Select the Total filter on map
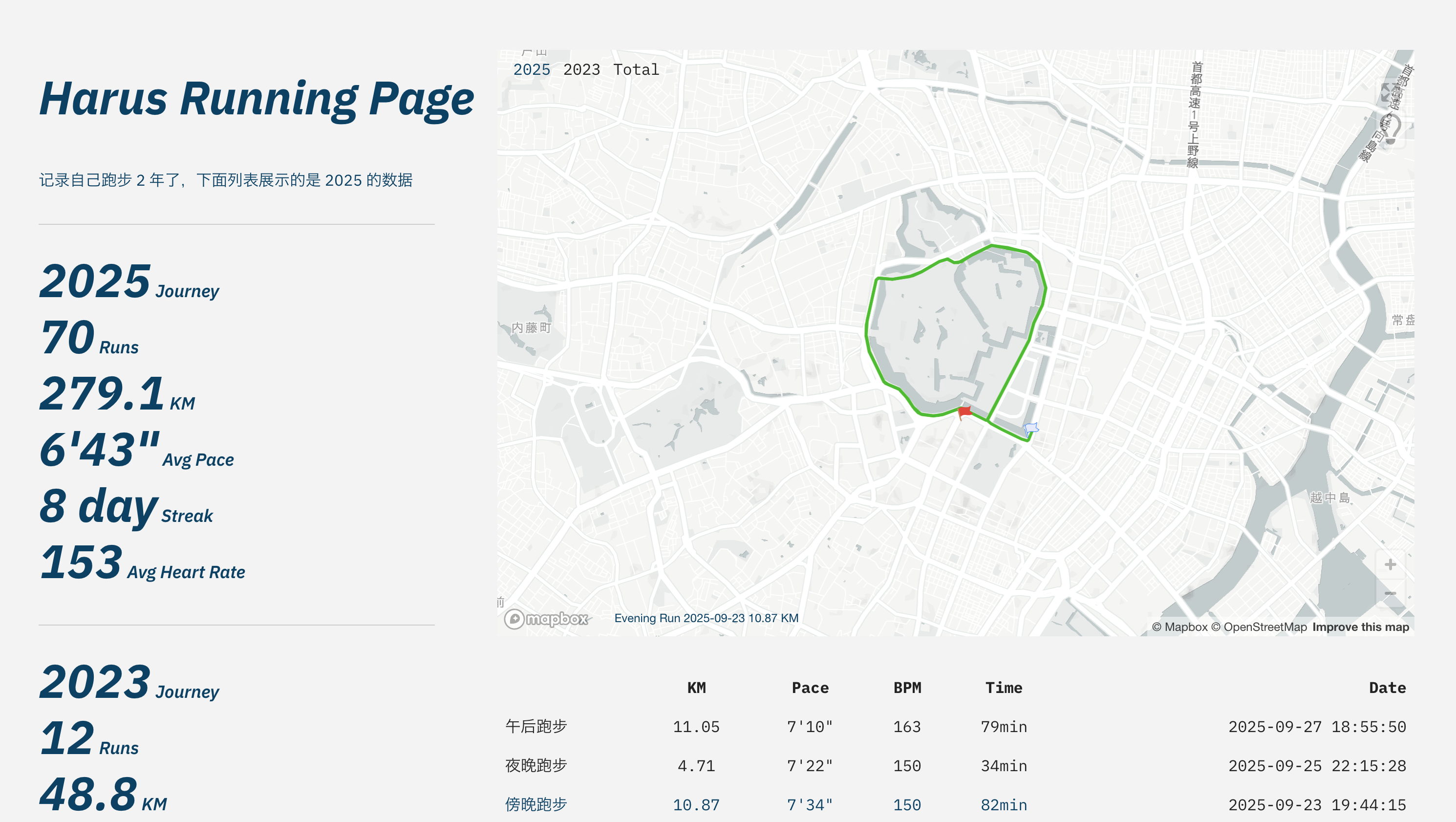The height and width of the screenshot is (822, 1456). pos(636,69)
